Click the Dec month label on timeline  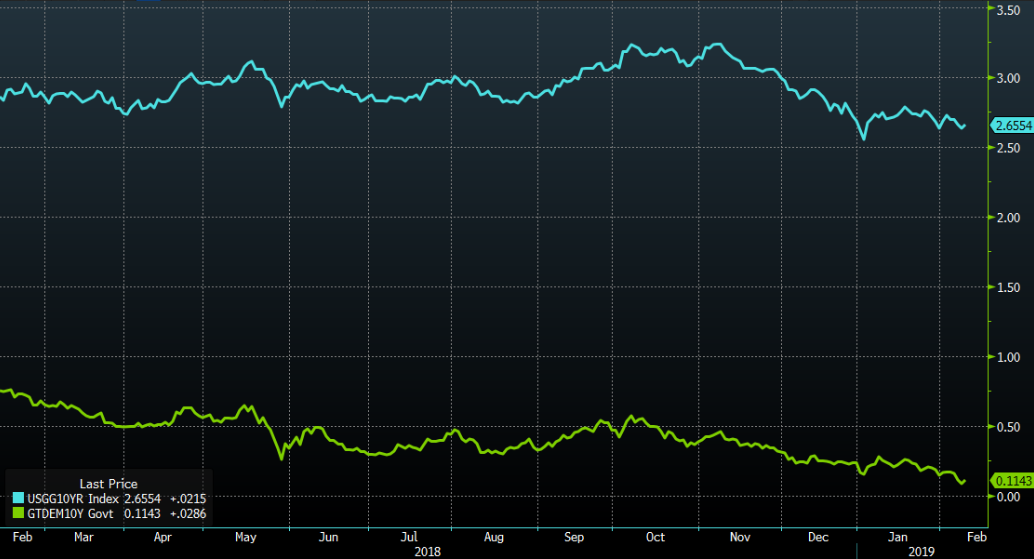coord(818,537)
